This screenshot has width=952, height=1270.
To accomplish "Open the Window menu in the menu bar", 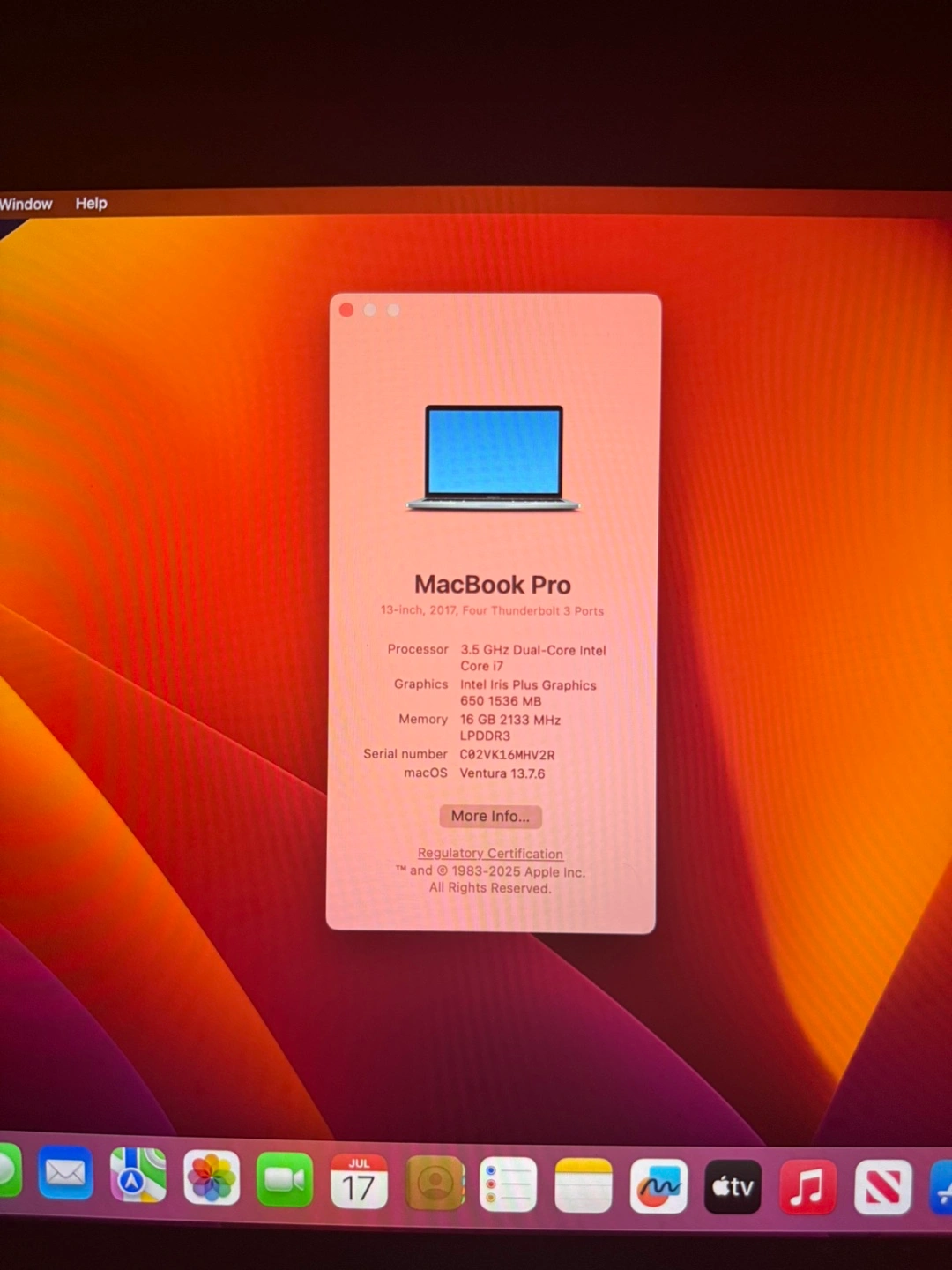I will [26, 204].
